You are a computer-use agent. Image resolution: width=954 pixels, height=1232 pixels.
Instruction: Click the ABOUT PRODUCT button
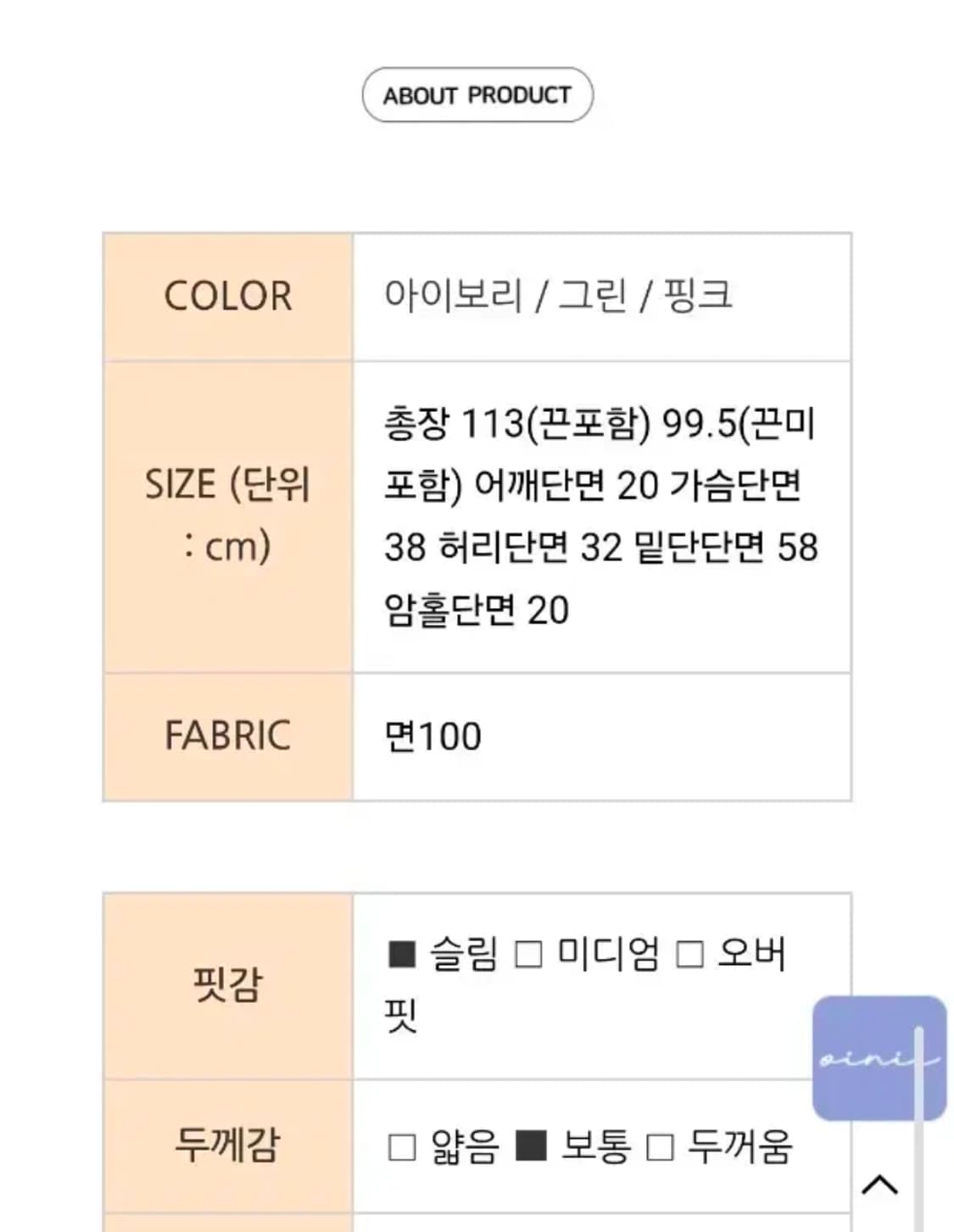477,95
